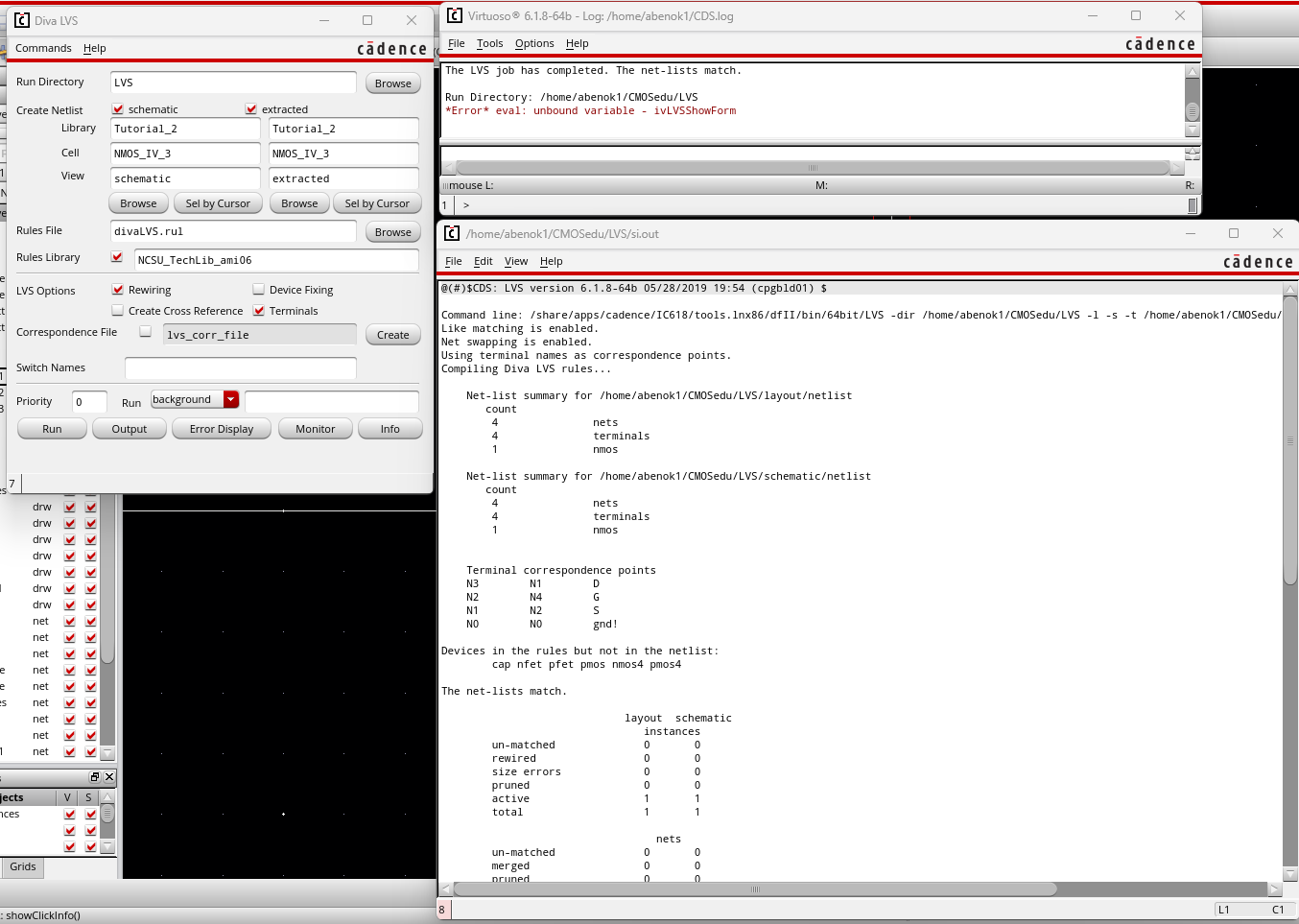1299x924 pixels.
Task: Click the Cadence icon in si.out title bar
Action: pos(452,233)
